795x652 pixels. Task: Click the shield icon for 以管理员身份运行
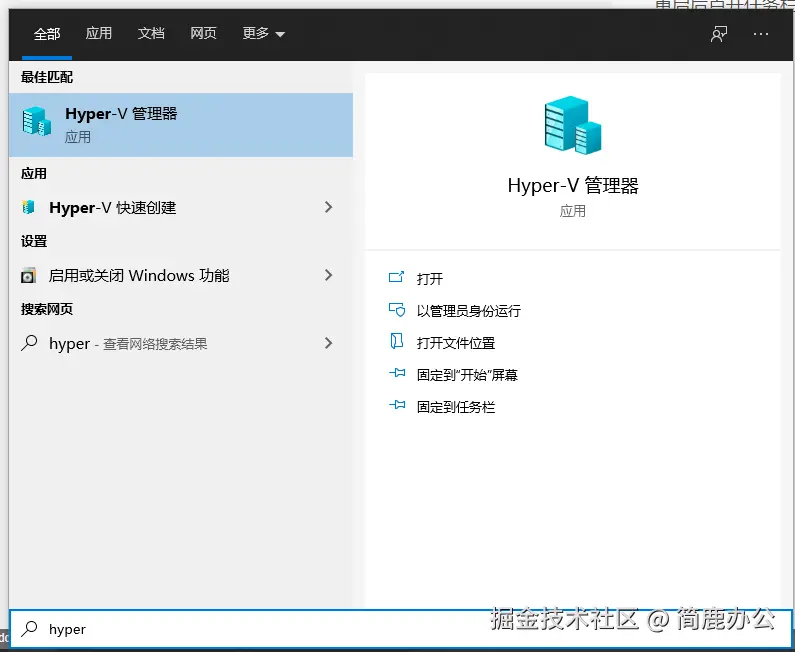pyautogui.click(x=396, y=309)
